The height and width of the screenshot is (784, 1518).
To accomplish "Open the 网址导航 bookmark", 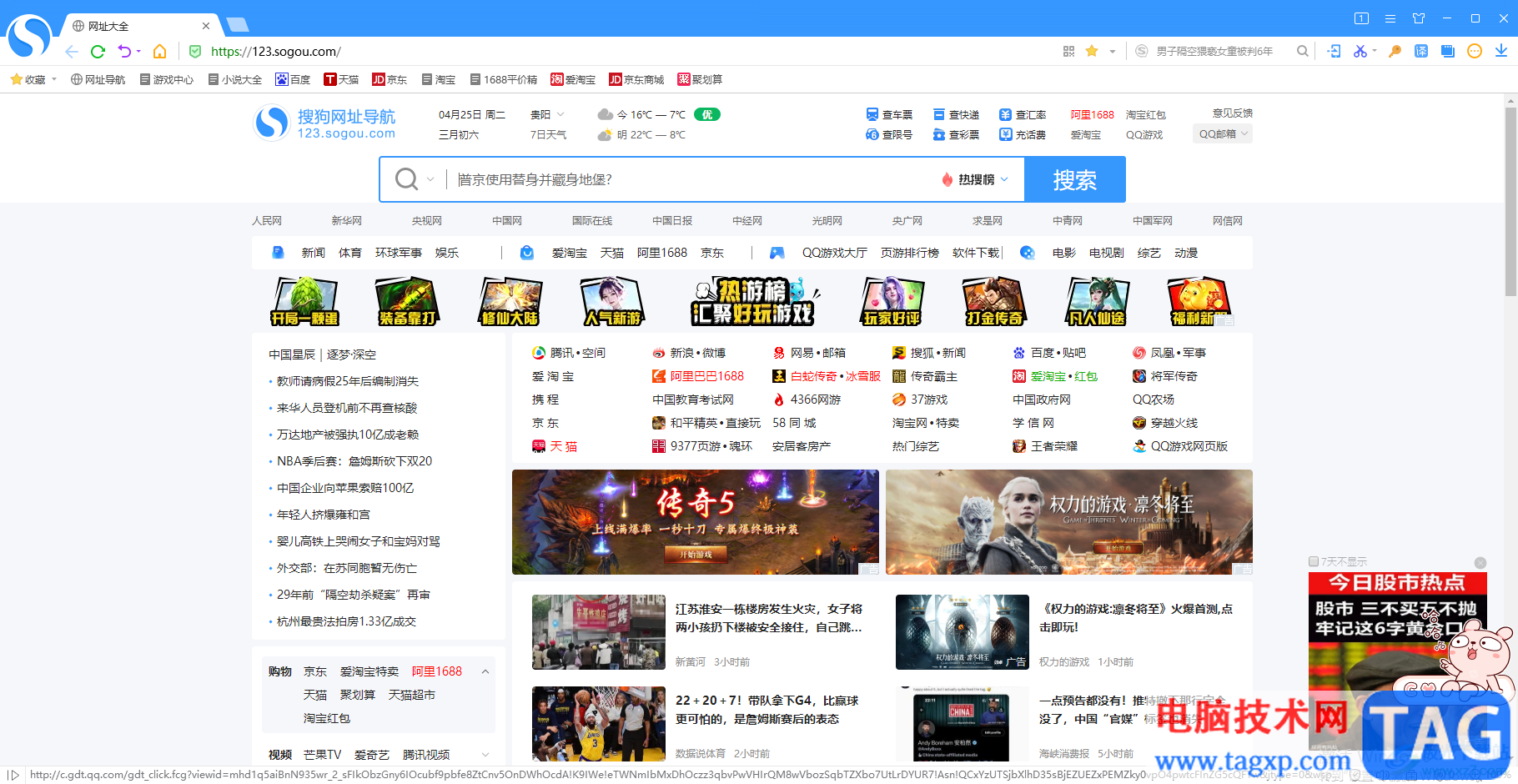I will 98,79.
